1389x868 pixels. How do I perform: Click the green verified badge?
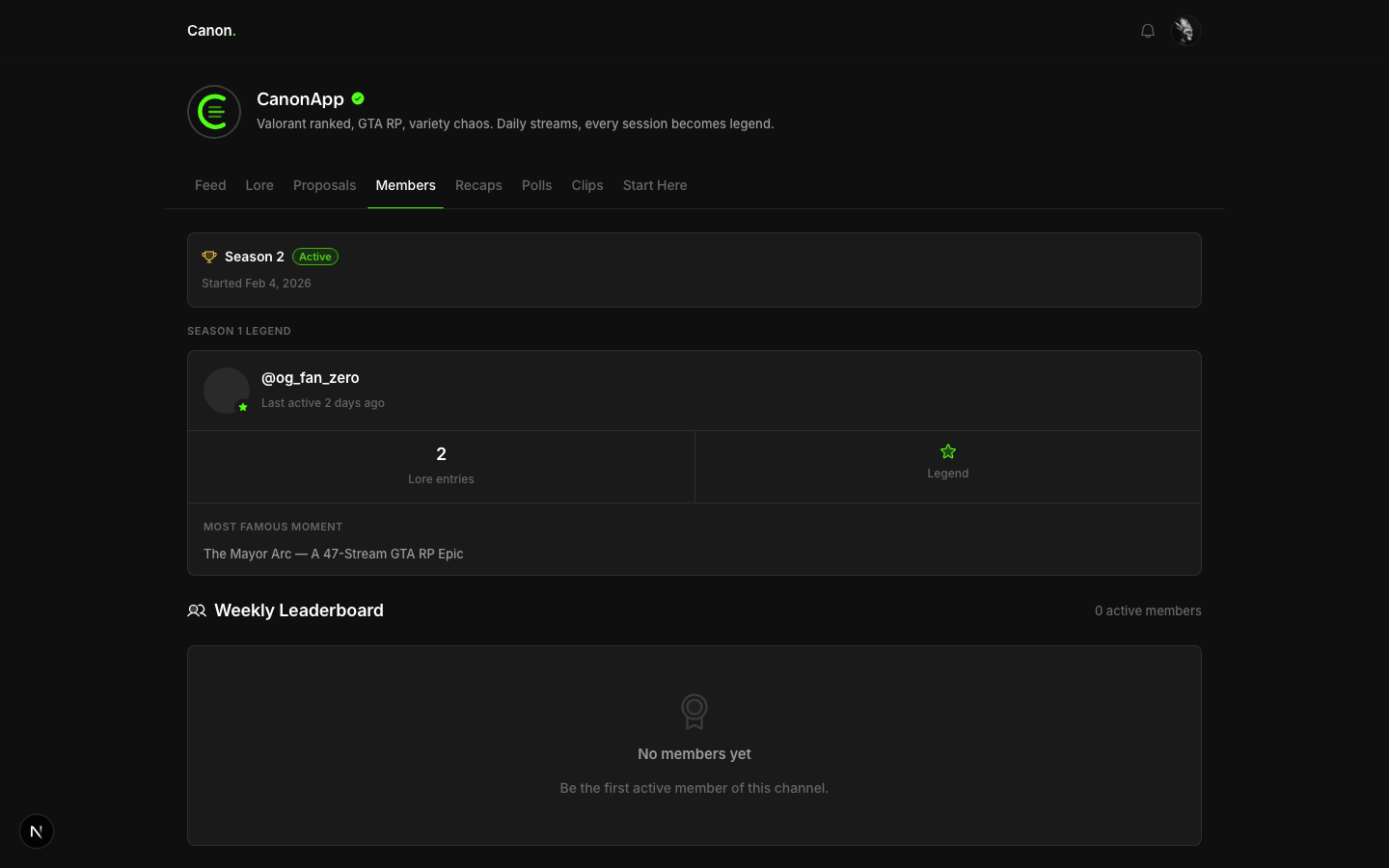358,98
